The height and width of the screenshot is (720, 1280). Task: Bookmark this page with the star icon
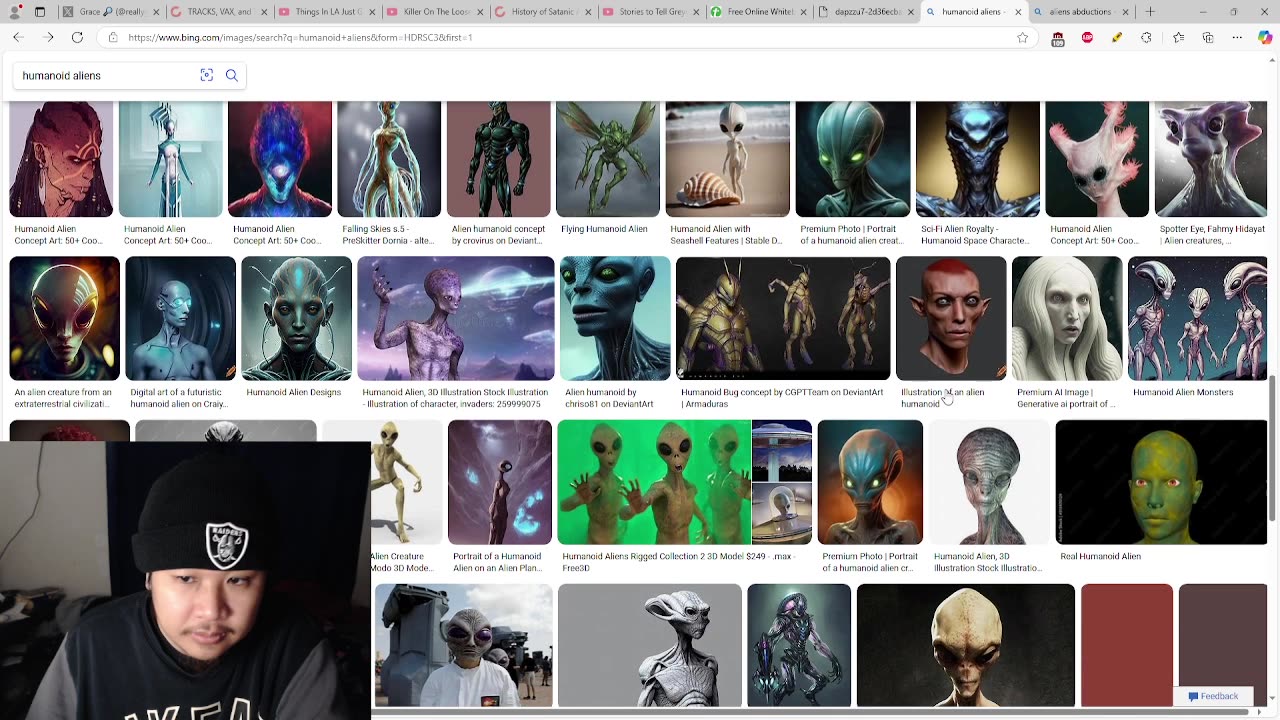click(1022, 37)
